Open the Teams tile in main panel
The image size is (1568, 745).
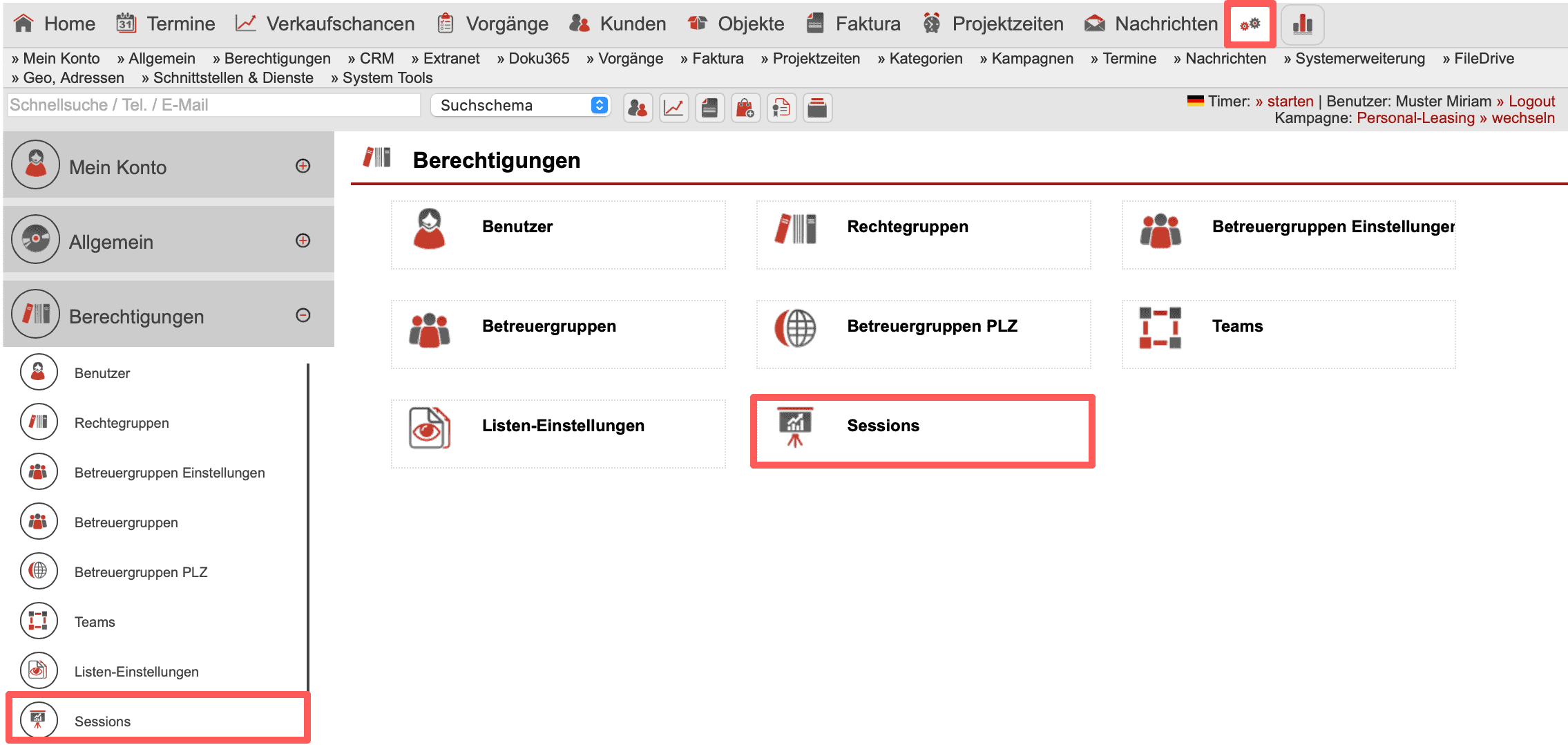point(1288,334)
